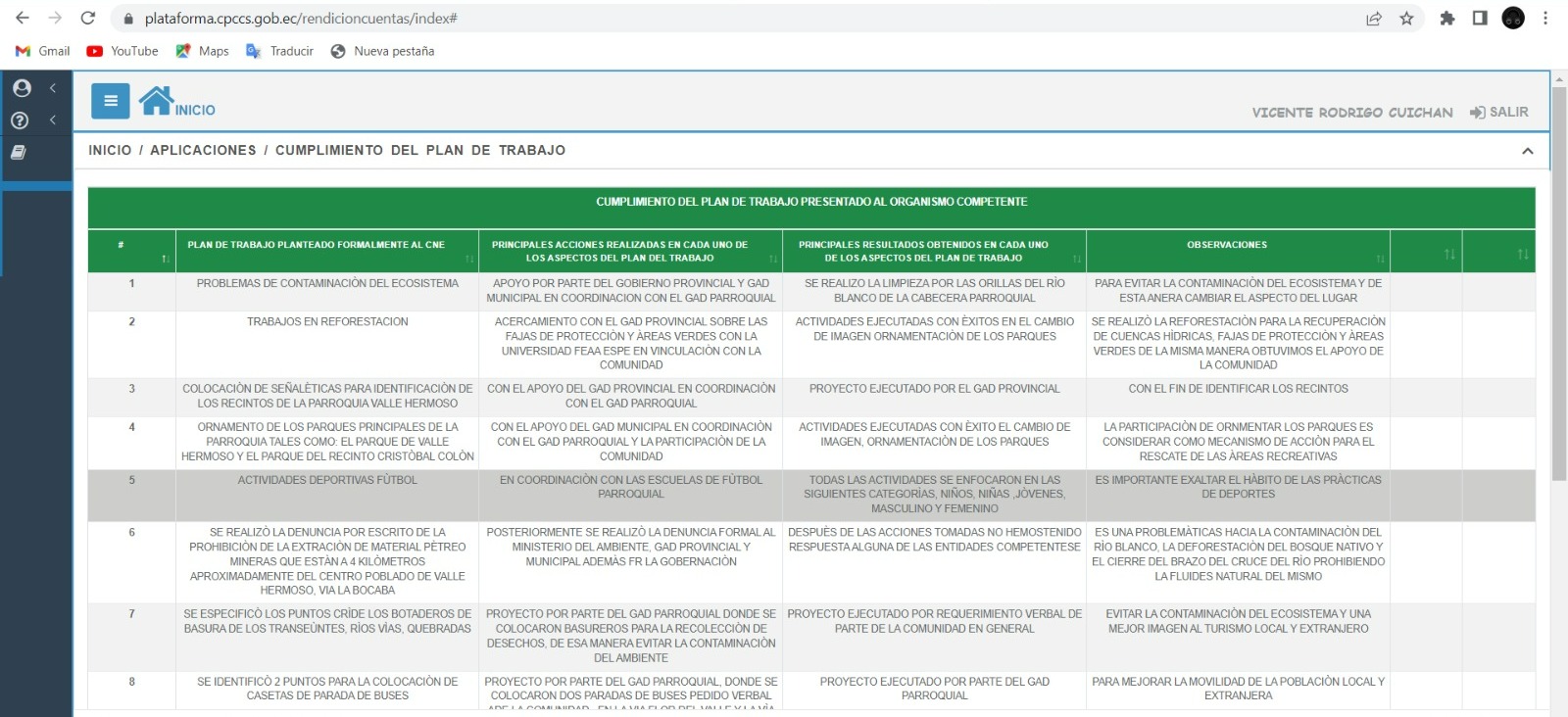Viewport: 1568px width, 717px height.
Task: Toggle the browser side panel
Action: tap(1480, 19)
